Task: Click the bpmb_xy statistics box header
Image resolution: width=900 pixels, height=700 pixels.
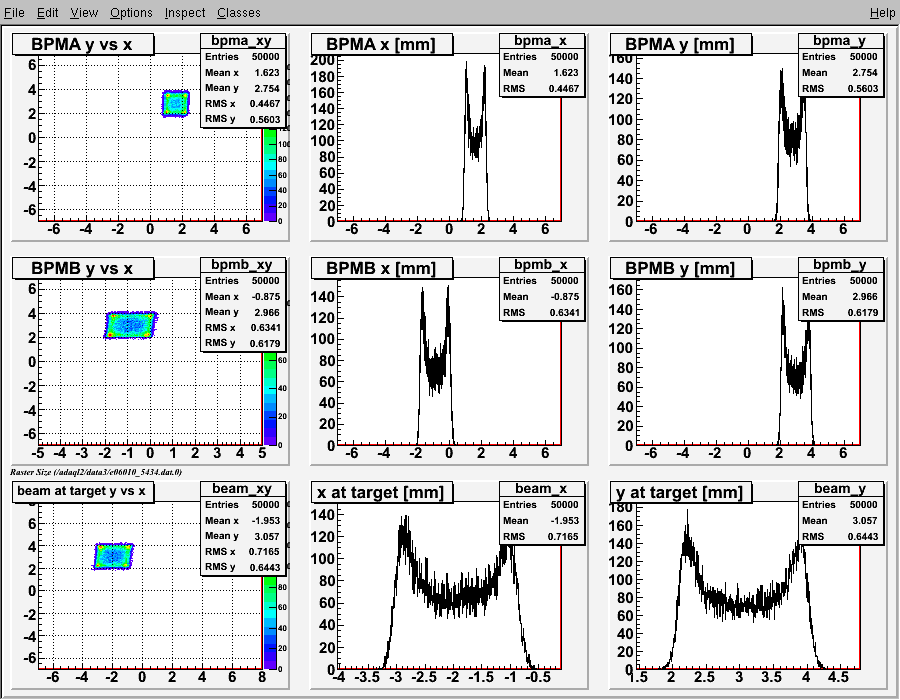Action: coord(242,265)
